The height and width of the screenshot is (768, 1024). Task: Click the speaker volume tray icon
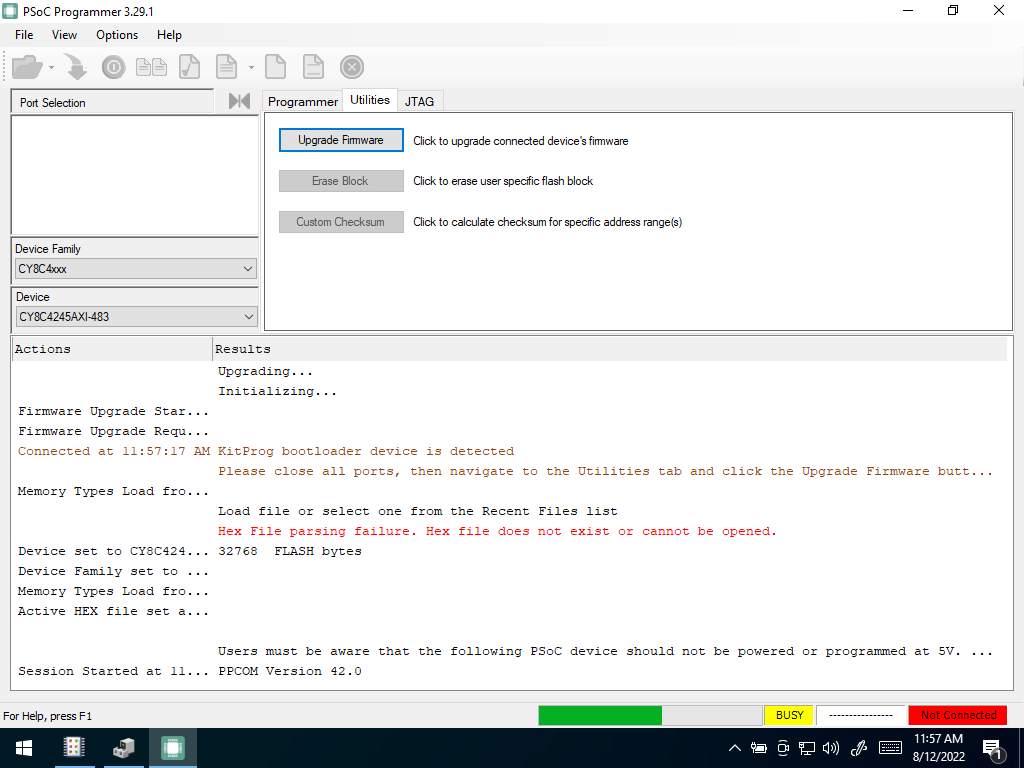pos(831,748)
